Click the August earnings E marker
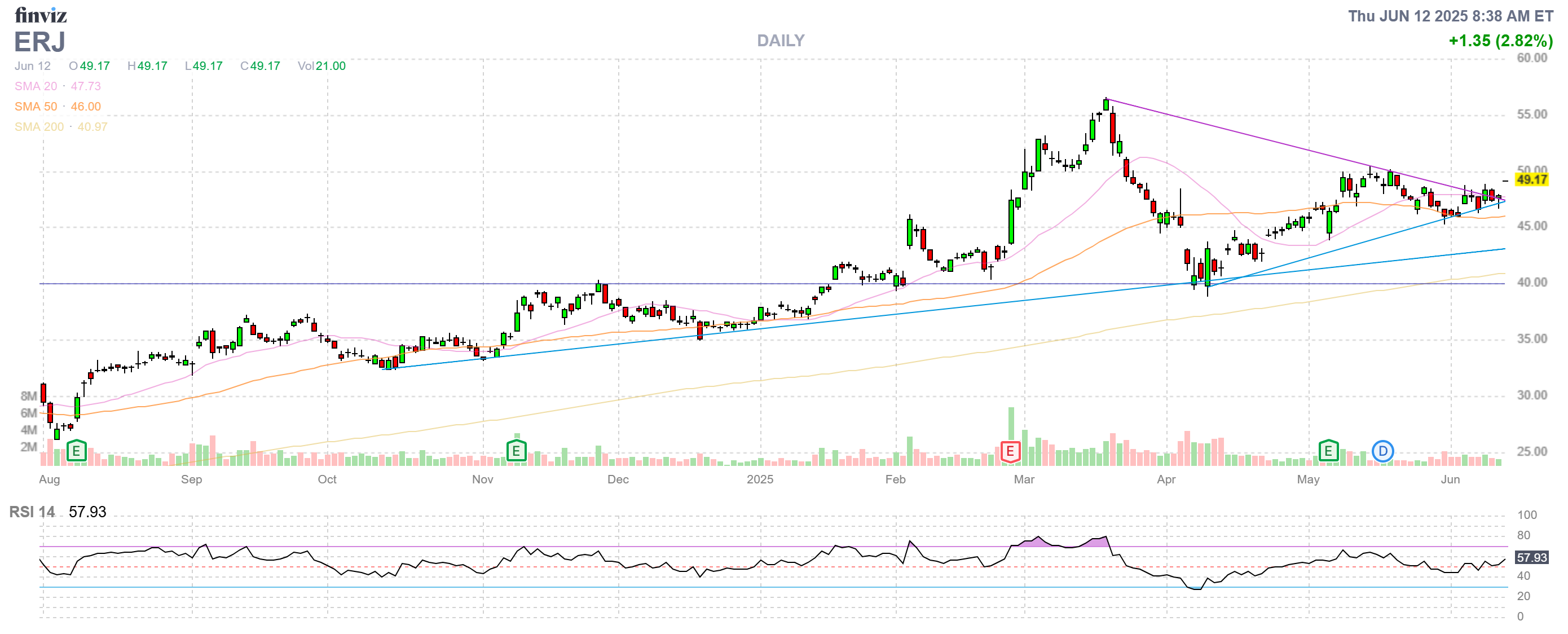The width and height of the screenshot is (1568, 634). pos(76,451)
